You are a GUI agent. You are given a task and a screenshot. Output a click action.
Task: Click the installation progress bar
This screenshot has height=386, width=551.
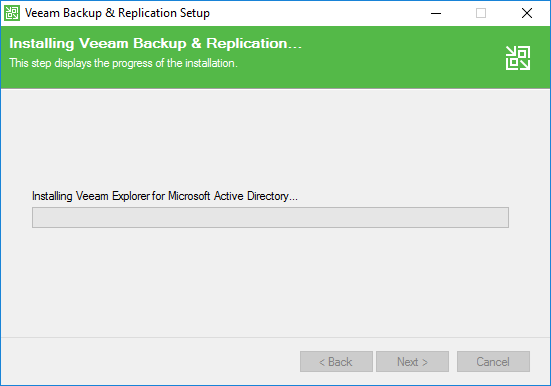[x=270, y=217]
